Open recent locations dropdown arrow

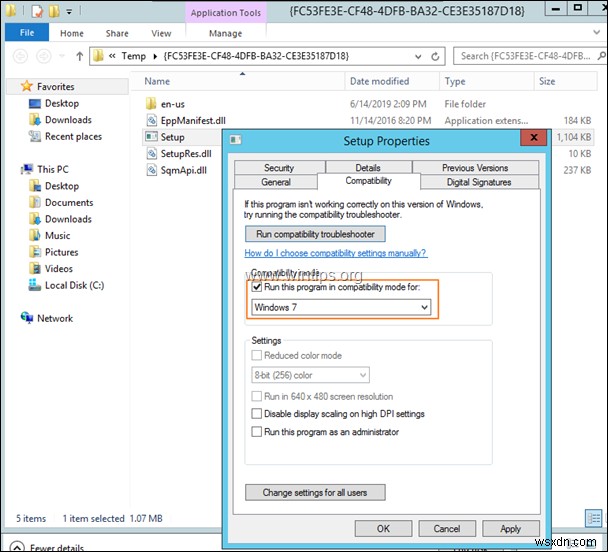62,56
